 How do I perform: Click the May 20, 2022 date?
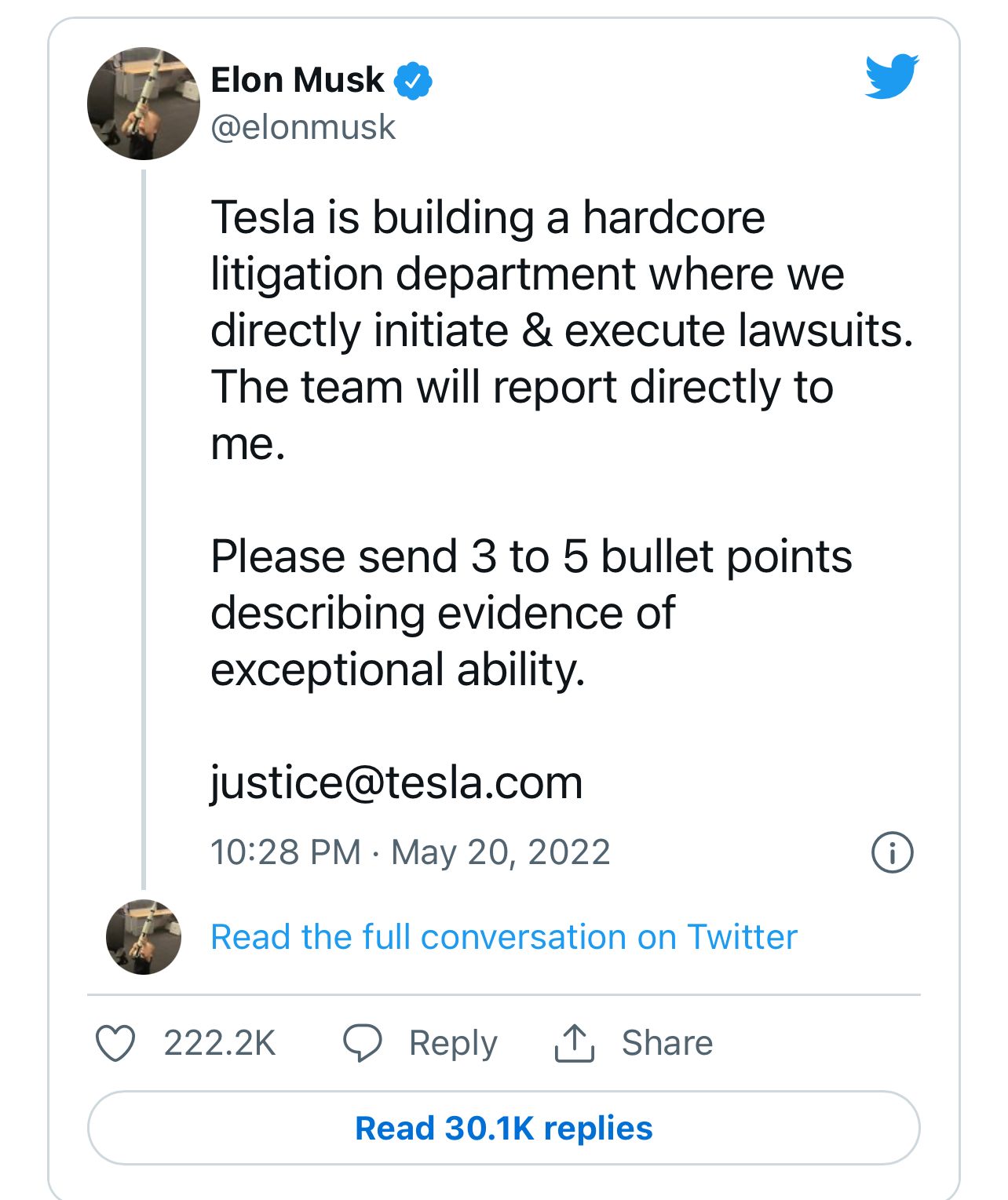pyautogui.click(x=501, y=852)
